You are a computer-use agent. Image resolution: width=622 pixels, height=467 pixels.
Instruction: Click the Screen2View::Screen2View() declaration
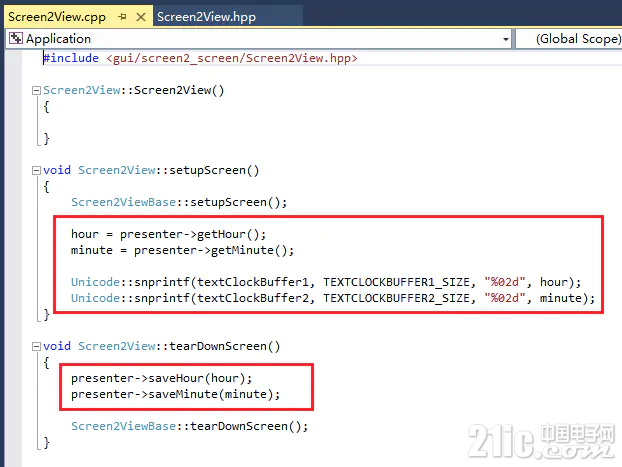134,90
